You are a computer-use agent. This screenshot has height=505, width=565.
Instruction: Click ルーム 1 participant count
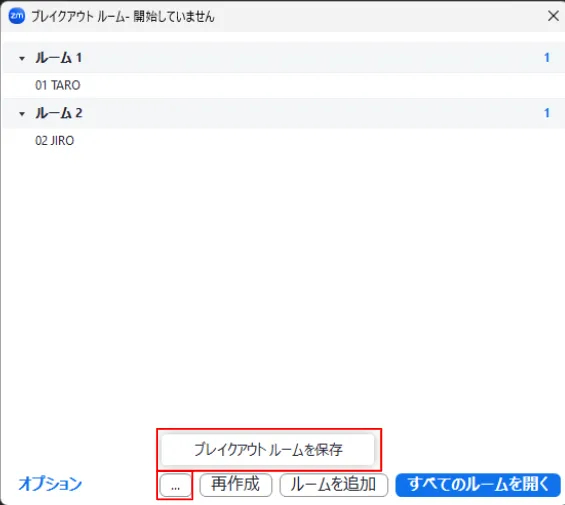click(547, 58)
